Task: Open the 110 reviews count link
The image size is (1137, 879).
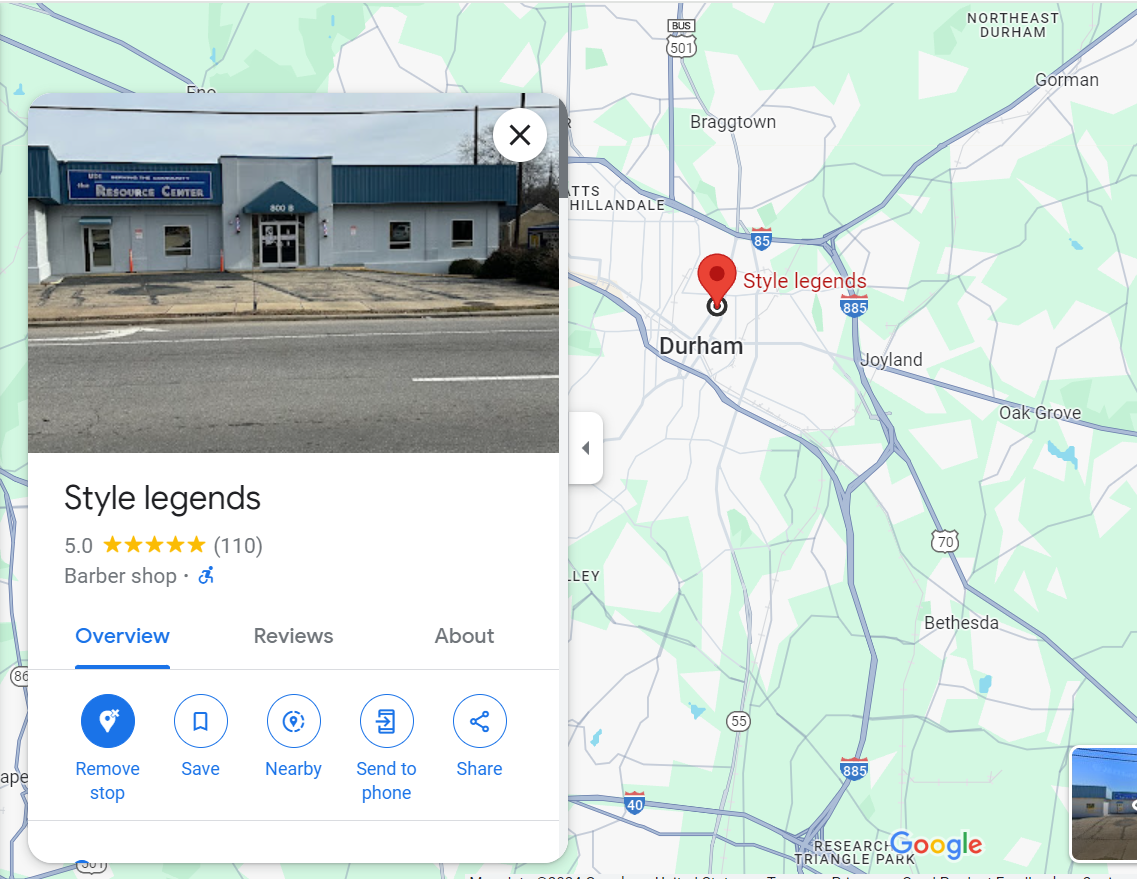Action: 238,545
